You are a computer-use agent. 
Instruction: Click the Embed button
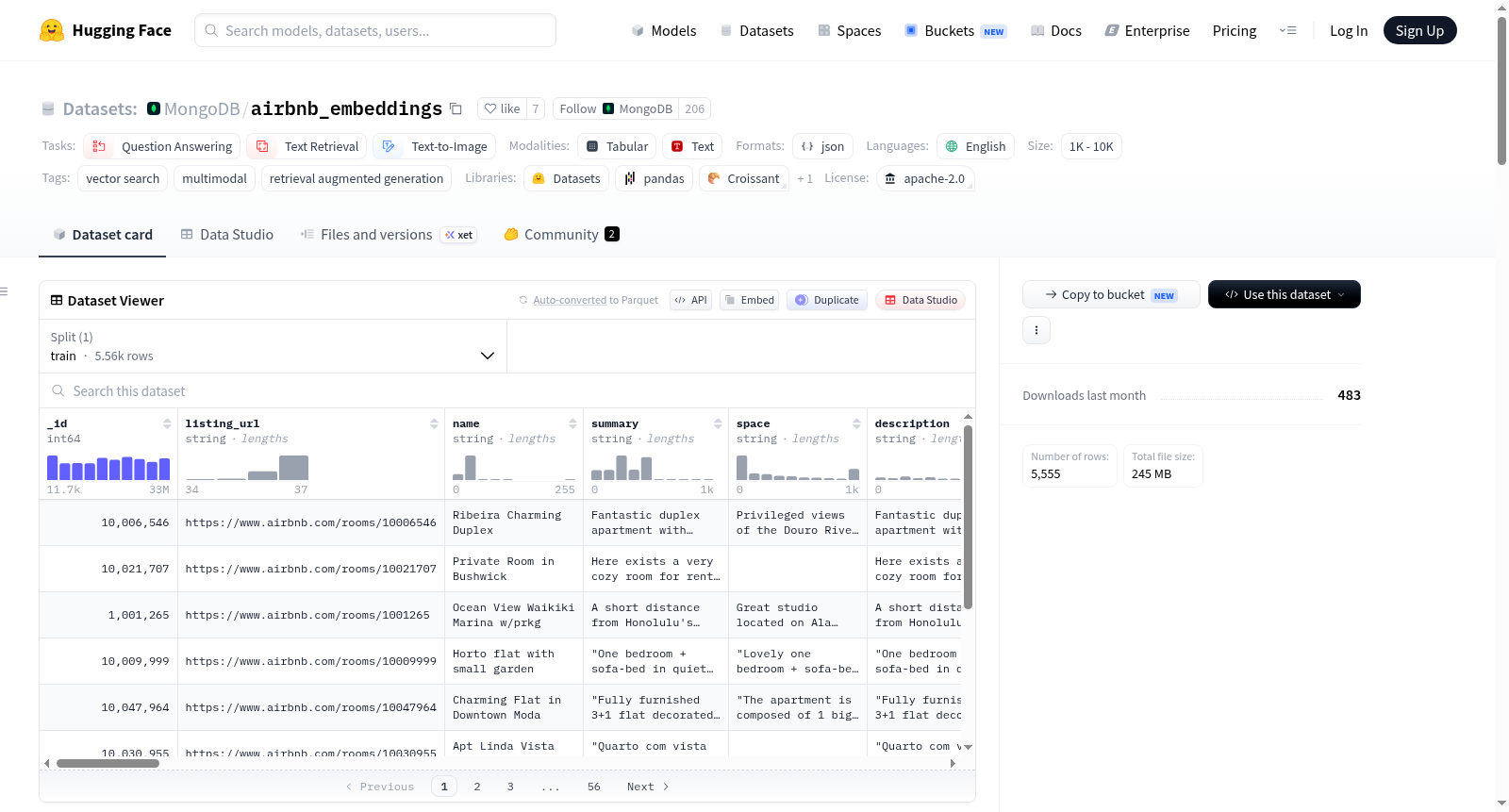[749, 300]
